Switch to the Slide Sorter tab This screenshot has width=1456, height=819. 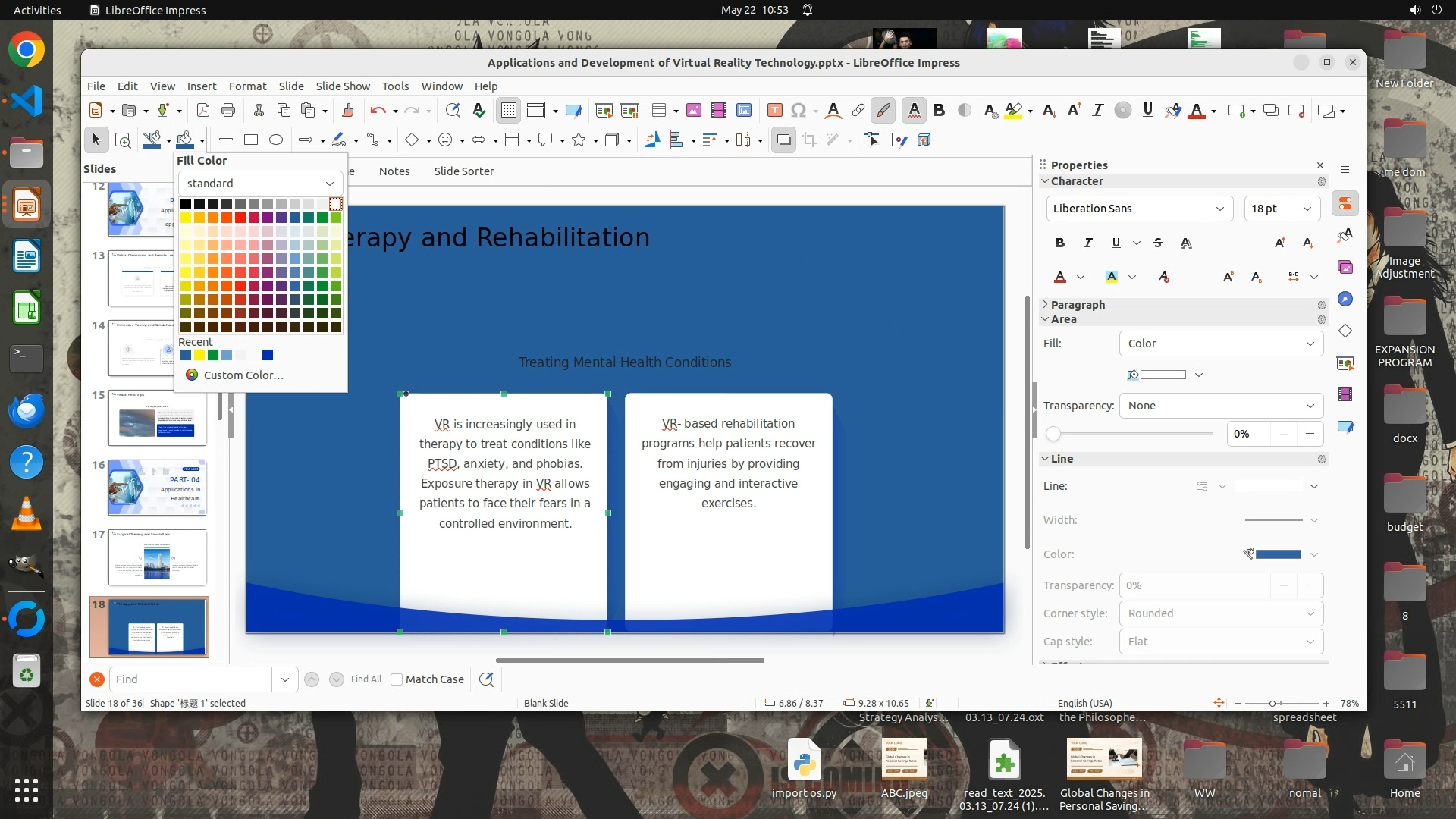click(x=463, y=171)
